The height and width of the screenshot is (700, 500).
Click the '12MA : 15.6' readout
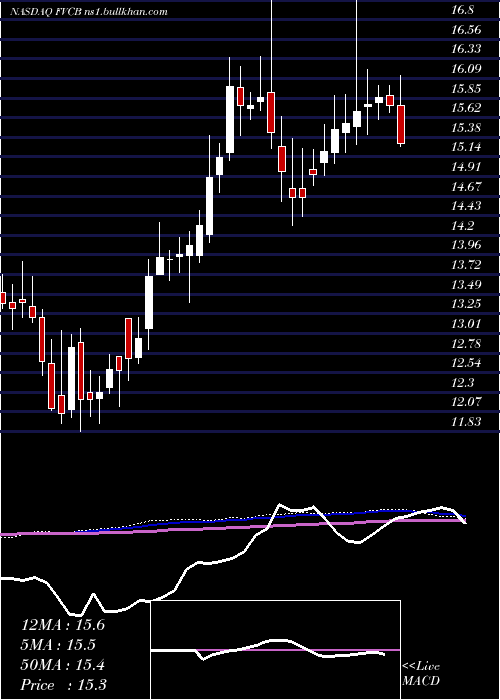click(63, 625)
